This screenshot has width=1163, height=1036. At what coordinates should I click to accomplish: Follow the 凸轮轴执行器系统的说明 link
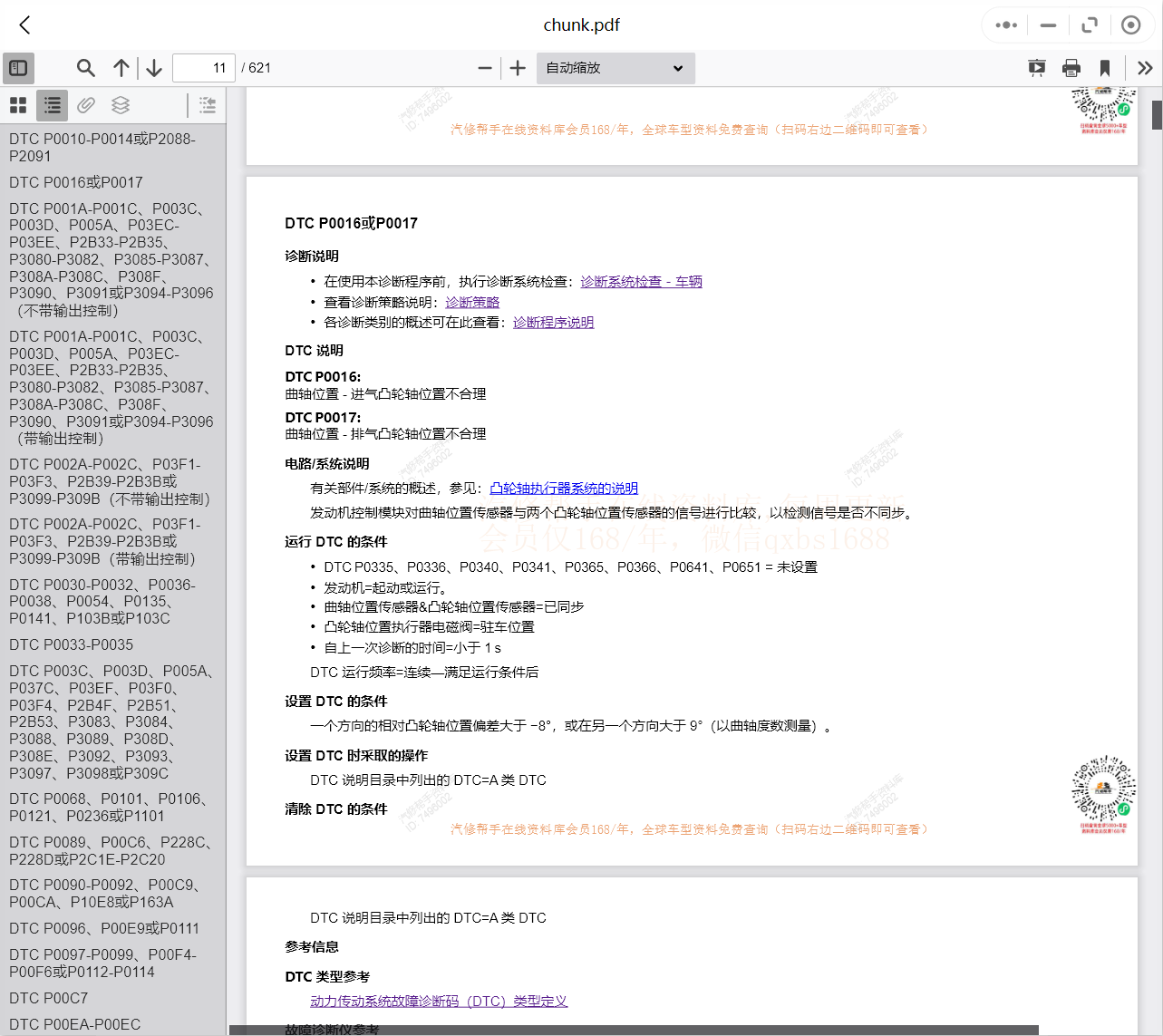(563, 488)
